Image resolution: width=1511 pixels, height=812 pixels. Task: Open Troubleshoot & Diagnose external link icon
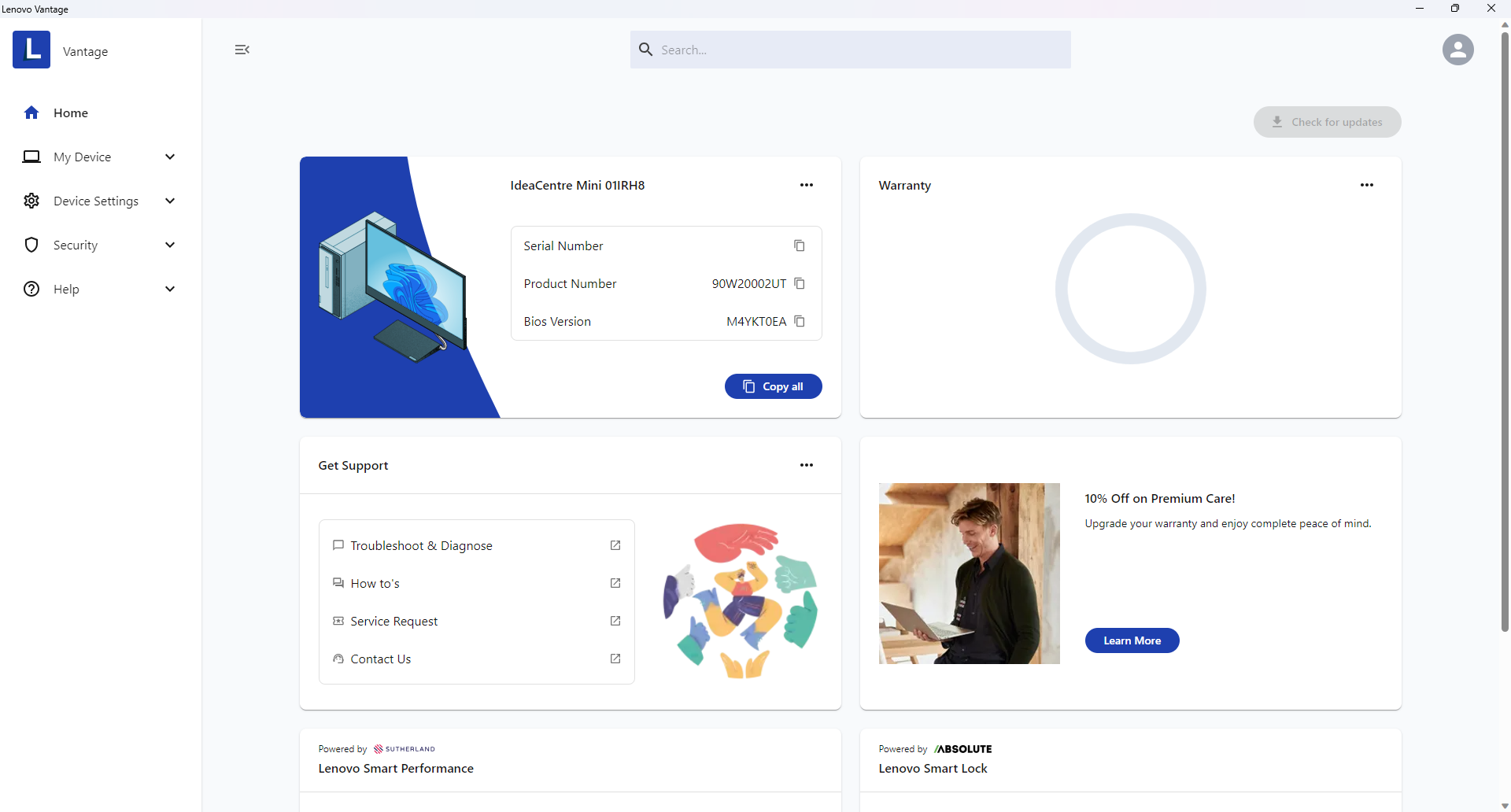[x=615, y=545]
